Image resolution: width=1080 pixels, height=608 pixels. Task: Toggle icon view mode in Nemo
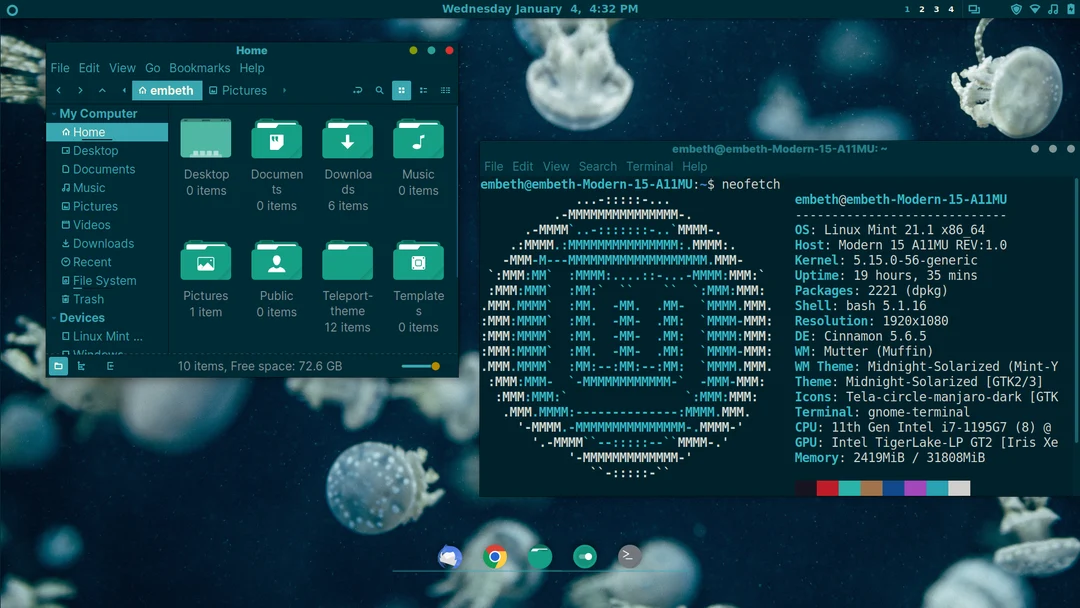[x=401, y=90]
